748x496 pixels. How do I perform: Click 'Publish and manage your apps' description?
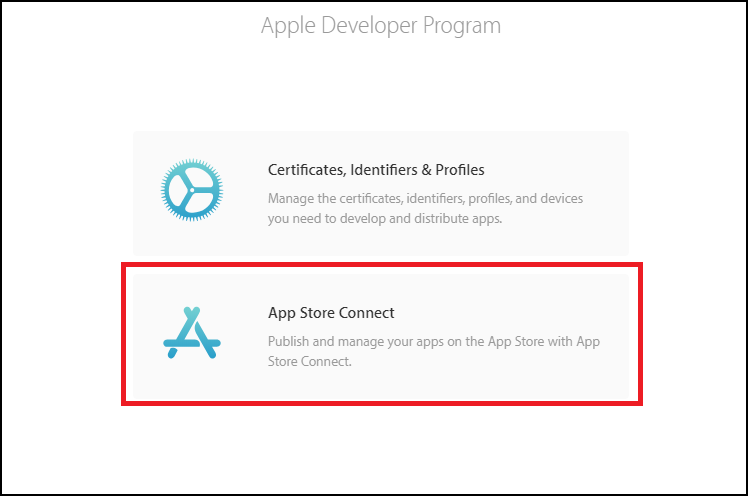click(434, 351)
